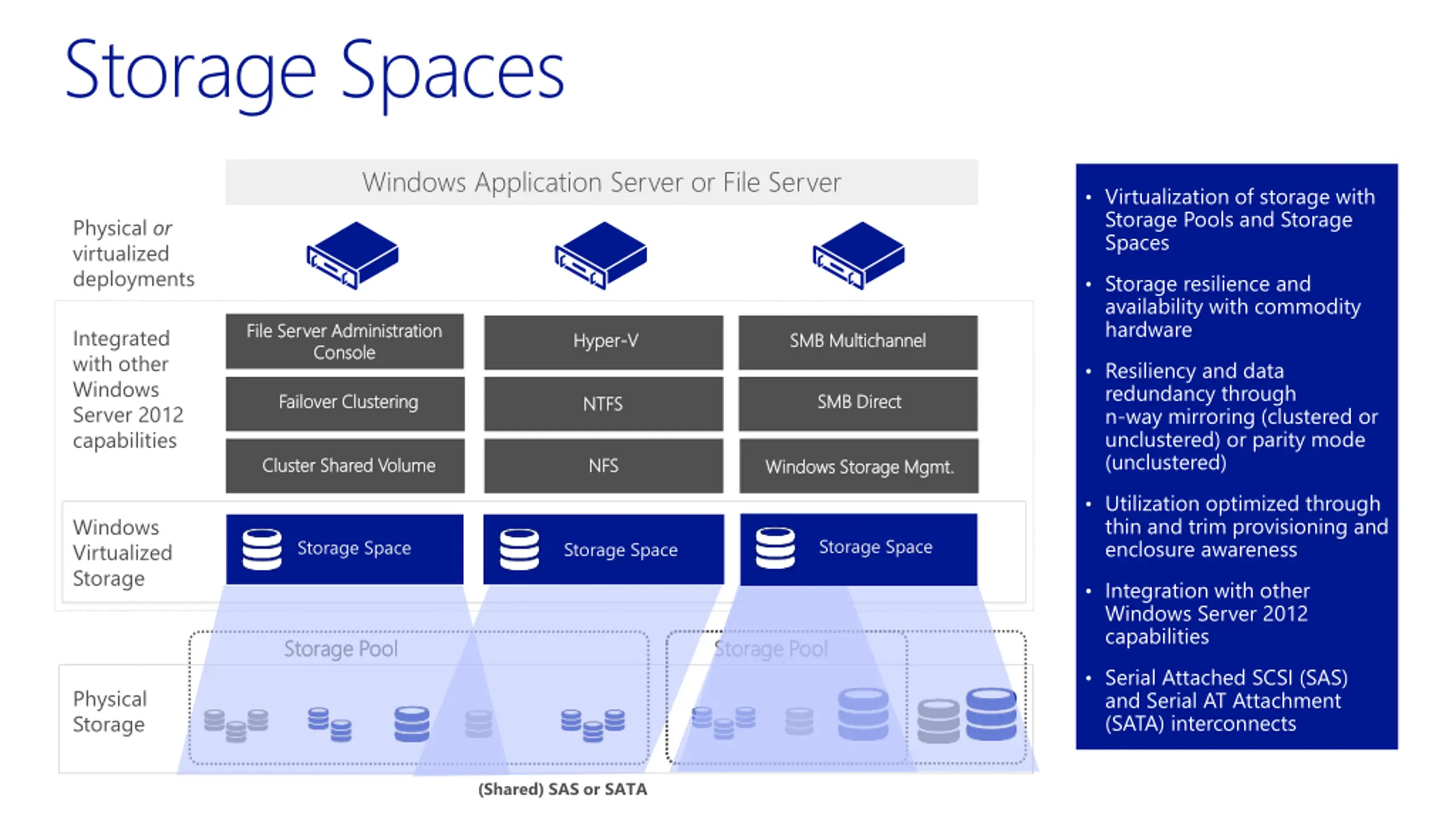This screenshot has height=819, width=1456.
Task: Select the NTFS box
Action: point(603,403)
